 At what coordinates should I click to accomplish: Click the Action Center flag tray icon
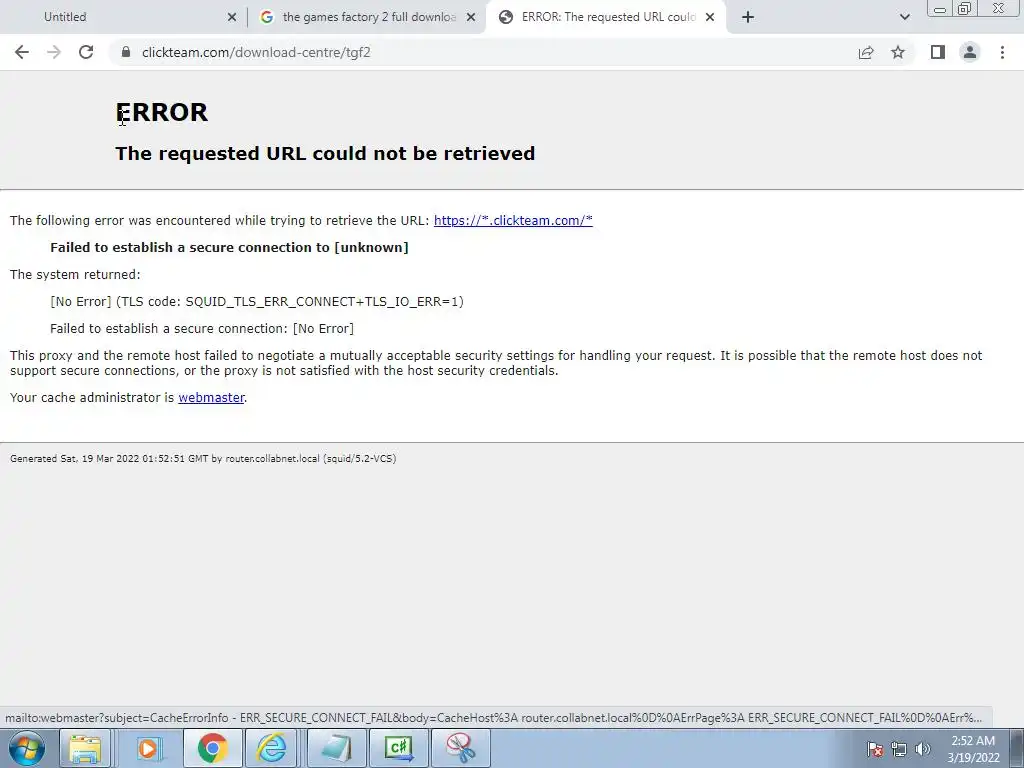[x=875, y=749]
